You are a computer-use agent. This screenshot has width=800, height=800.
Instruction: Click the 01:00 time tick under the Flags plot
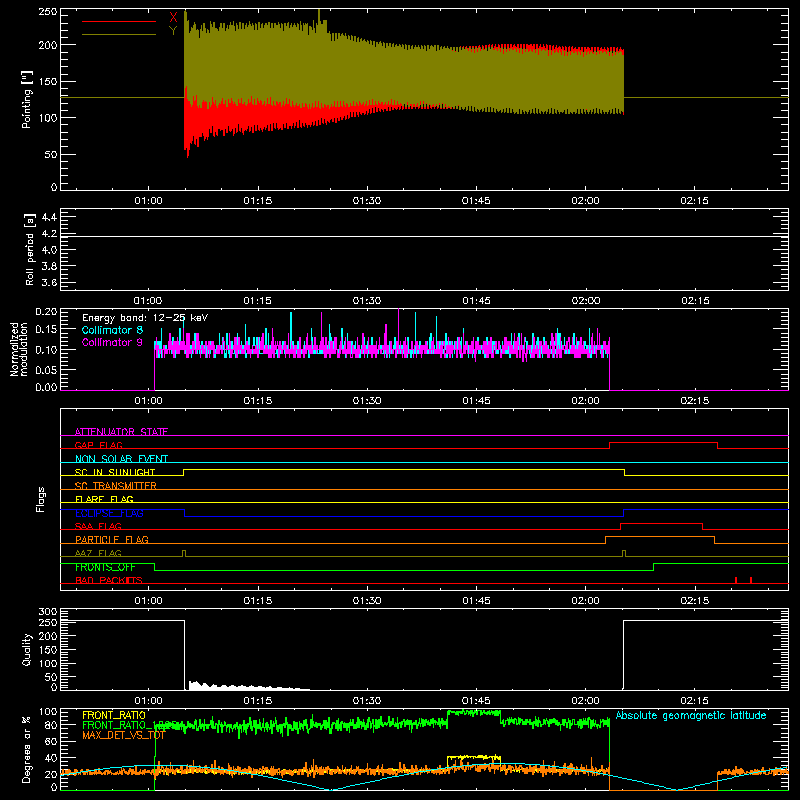click(x=148, y=601)
